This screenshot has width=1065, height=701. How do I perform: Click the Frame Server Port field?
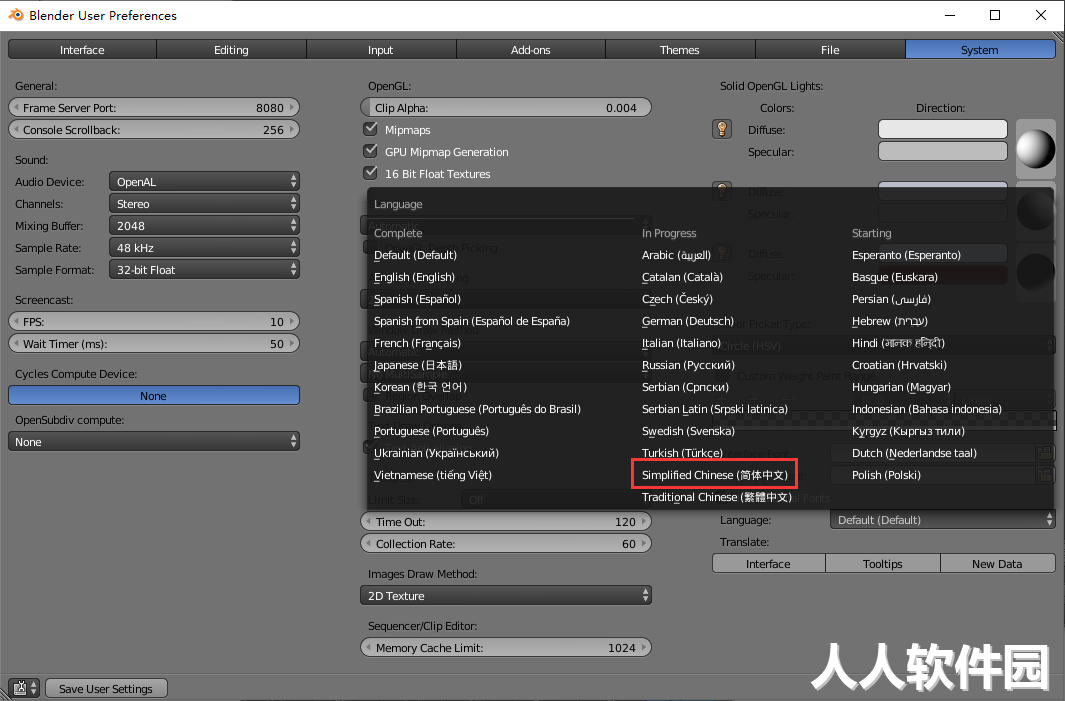click(x=154, y=107)
